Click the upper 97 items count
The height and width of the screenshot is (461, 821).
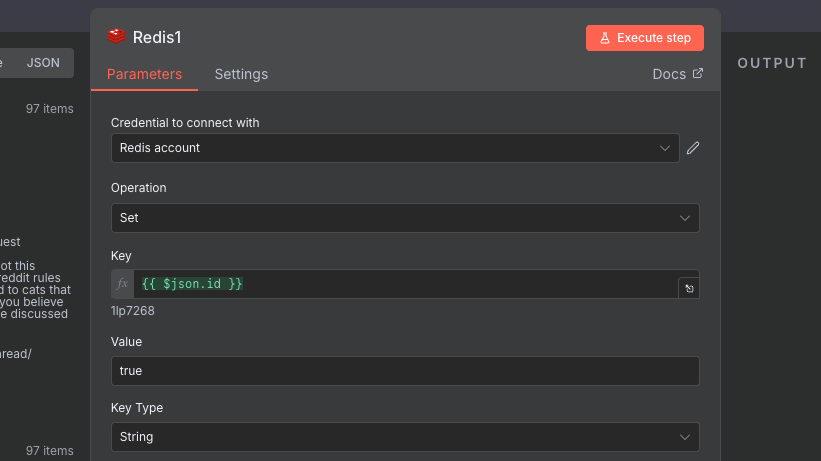coord(50,109)
